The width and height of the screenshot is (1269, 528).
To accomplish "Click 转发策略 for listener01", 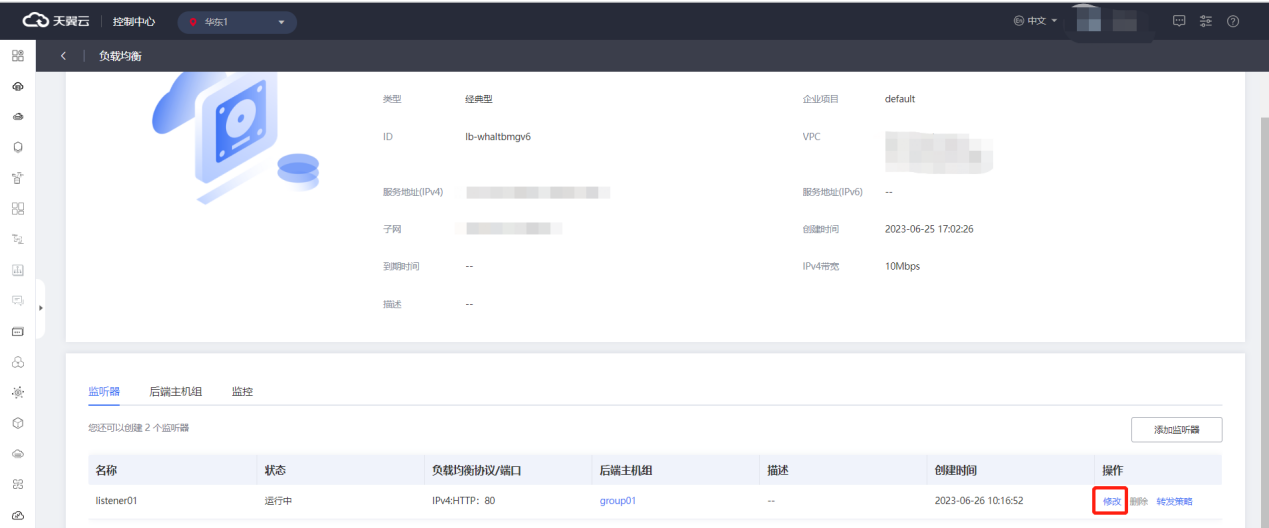I will (x=1174, y=501).
